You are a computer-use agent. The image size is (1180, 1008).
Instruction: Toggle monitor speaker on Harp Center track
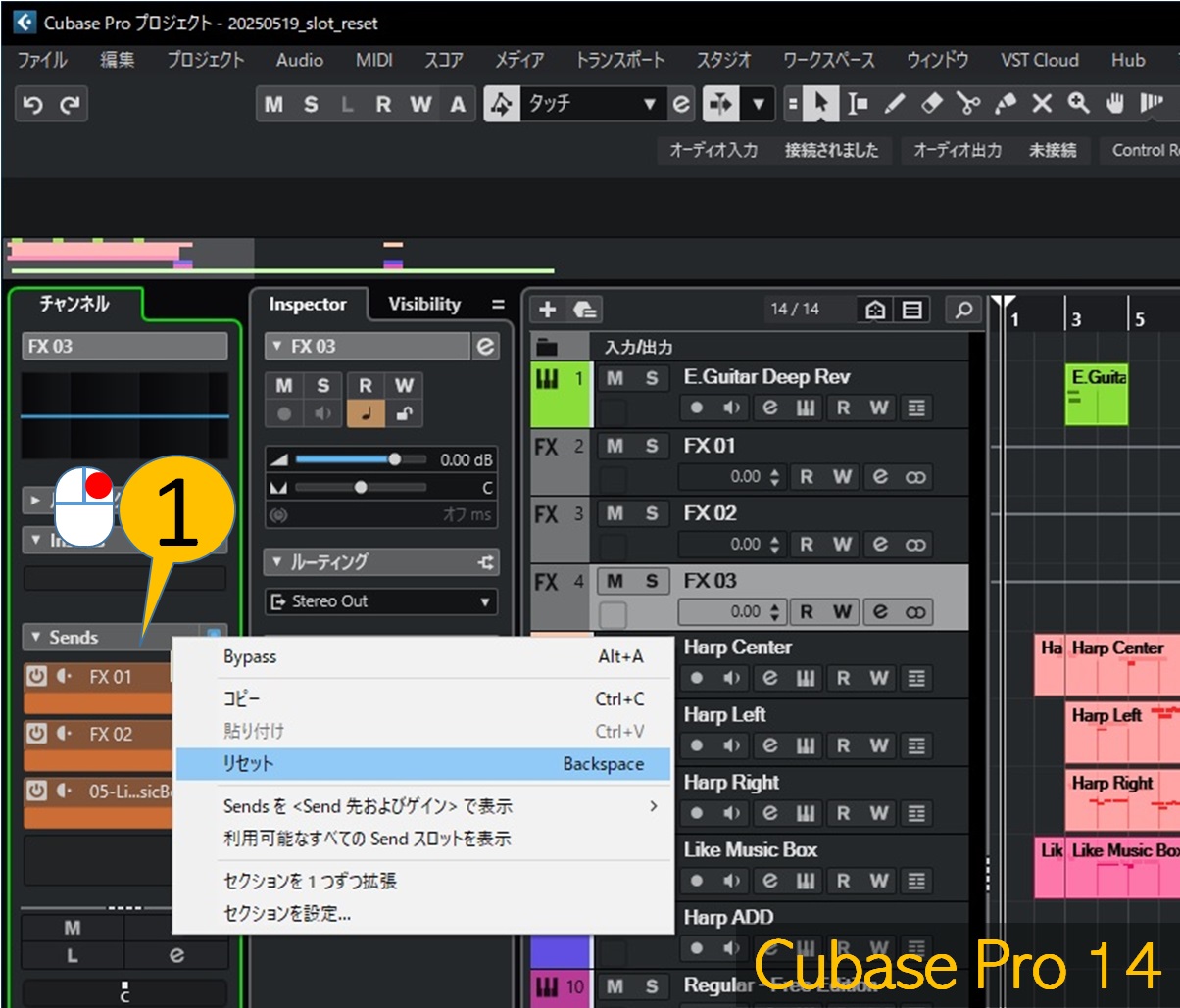[x=732, y=678]
